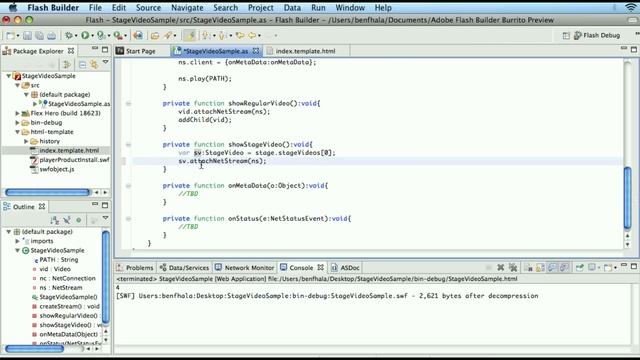
Task: Remove the launch with the console X icon
Action: 500,268
